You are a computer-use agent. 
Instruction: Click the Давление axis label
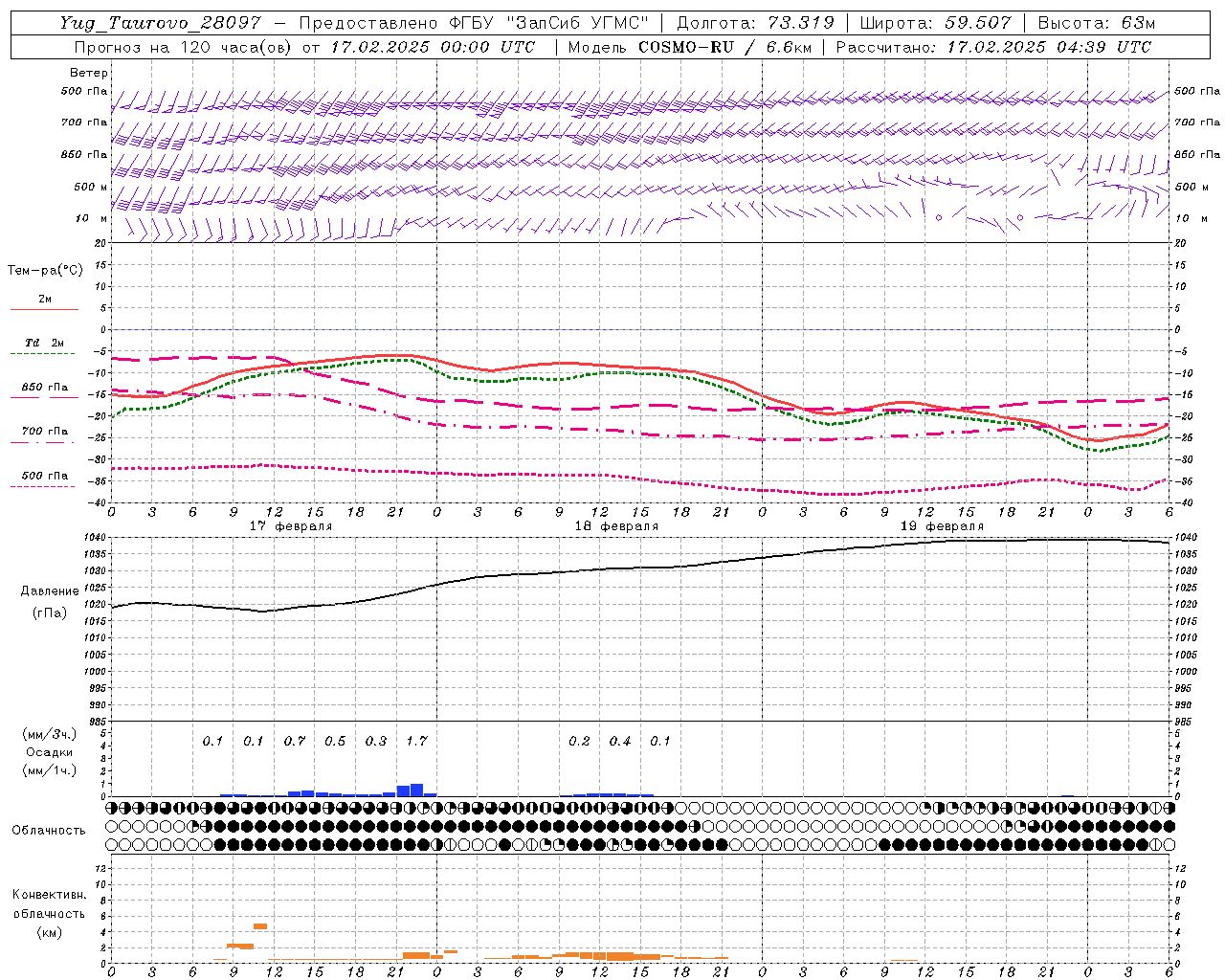click(x=50, y=590)
